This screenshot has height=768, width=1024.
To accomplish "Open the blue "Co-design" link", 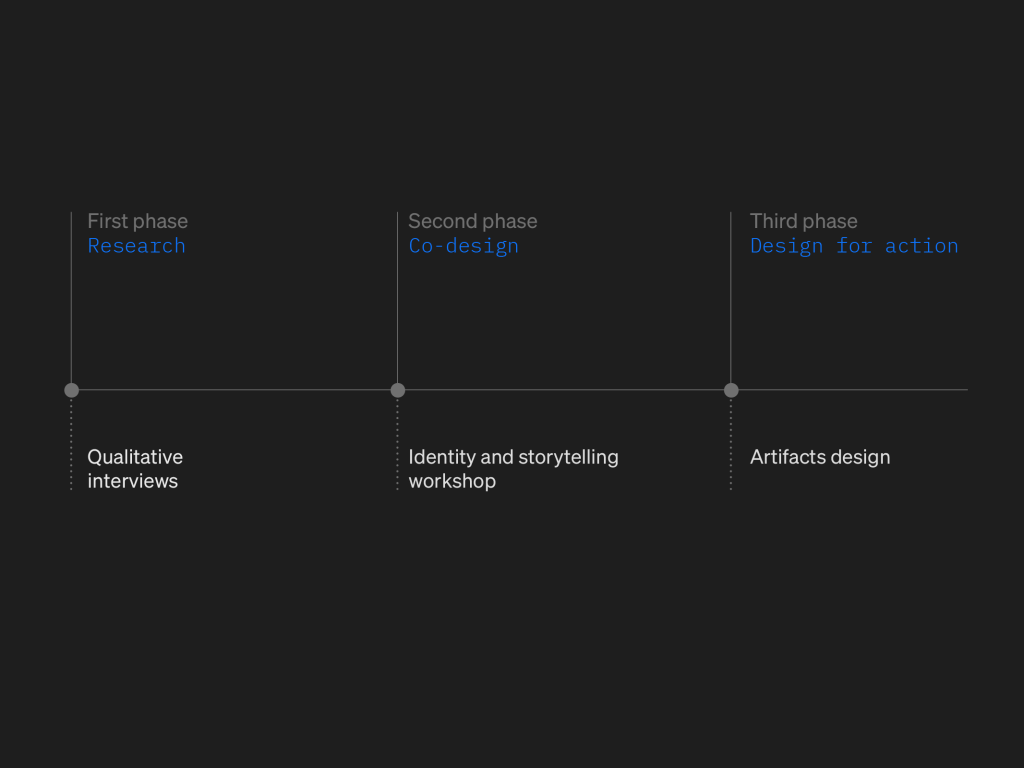I will click(x=463, y=246).
